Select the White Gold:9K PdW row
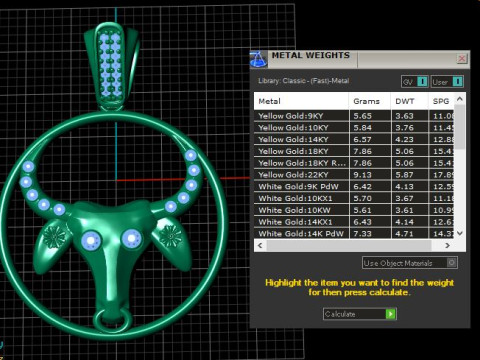 (354, 187)
